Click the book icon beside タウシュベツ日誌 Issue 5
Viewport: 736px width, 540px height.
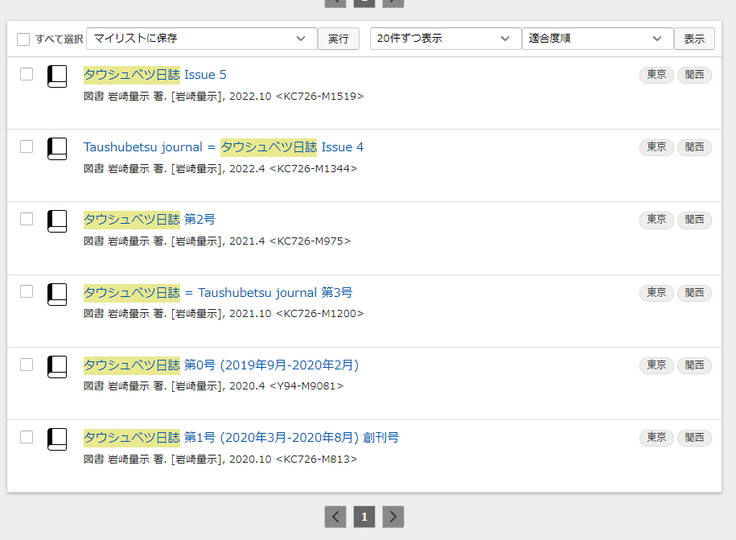pyautogui.click(x=57, y=77)
